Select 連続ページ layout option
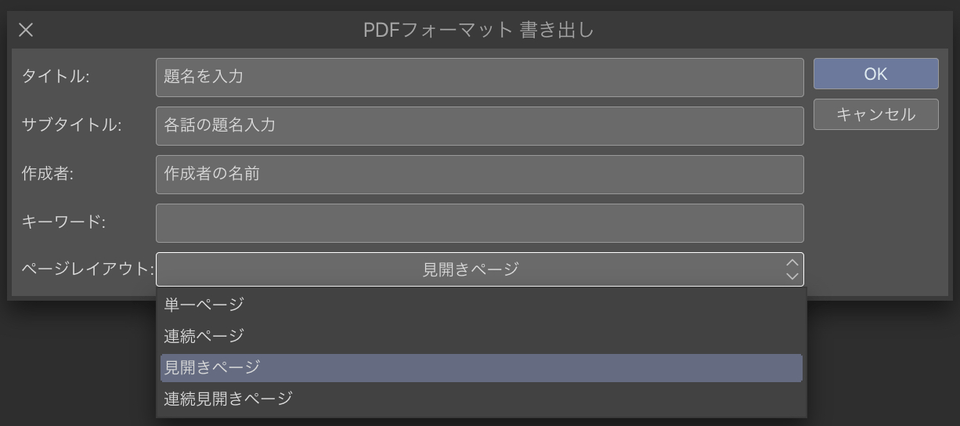 204,336
